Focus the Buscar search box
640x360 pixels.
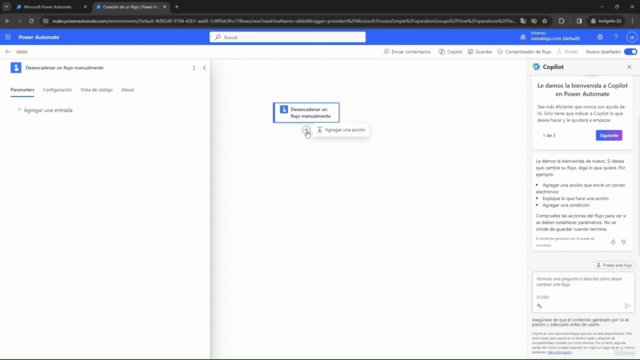click(x=287, y=37)
